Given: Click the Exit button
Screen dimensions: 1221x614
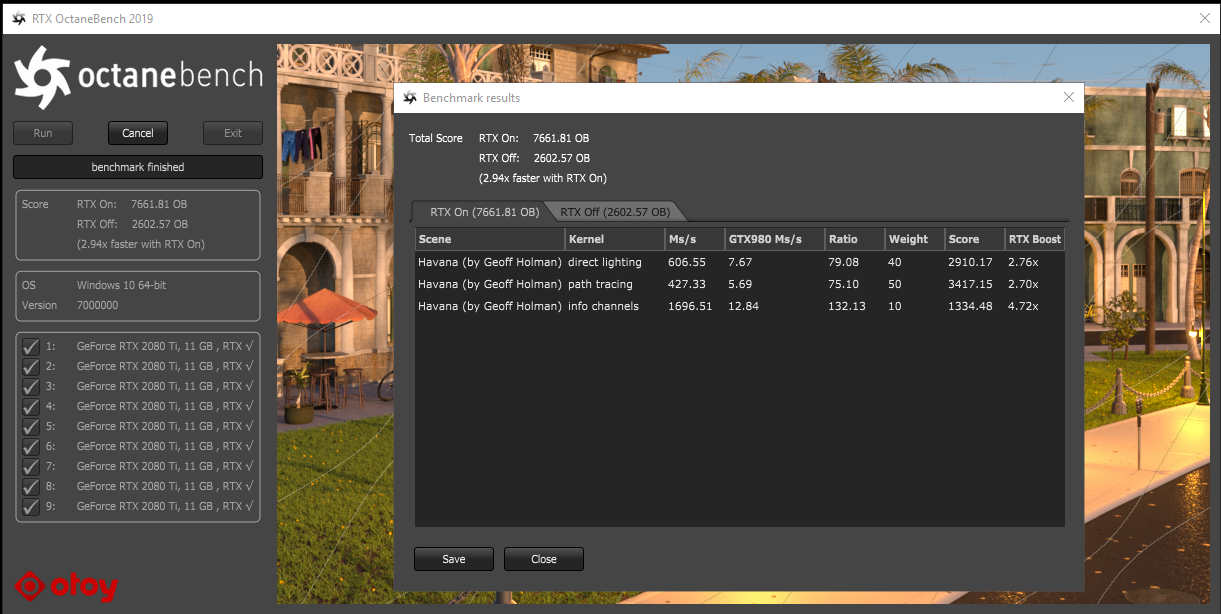Looking at the screenshot, I should click(233, 133).
